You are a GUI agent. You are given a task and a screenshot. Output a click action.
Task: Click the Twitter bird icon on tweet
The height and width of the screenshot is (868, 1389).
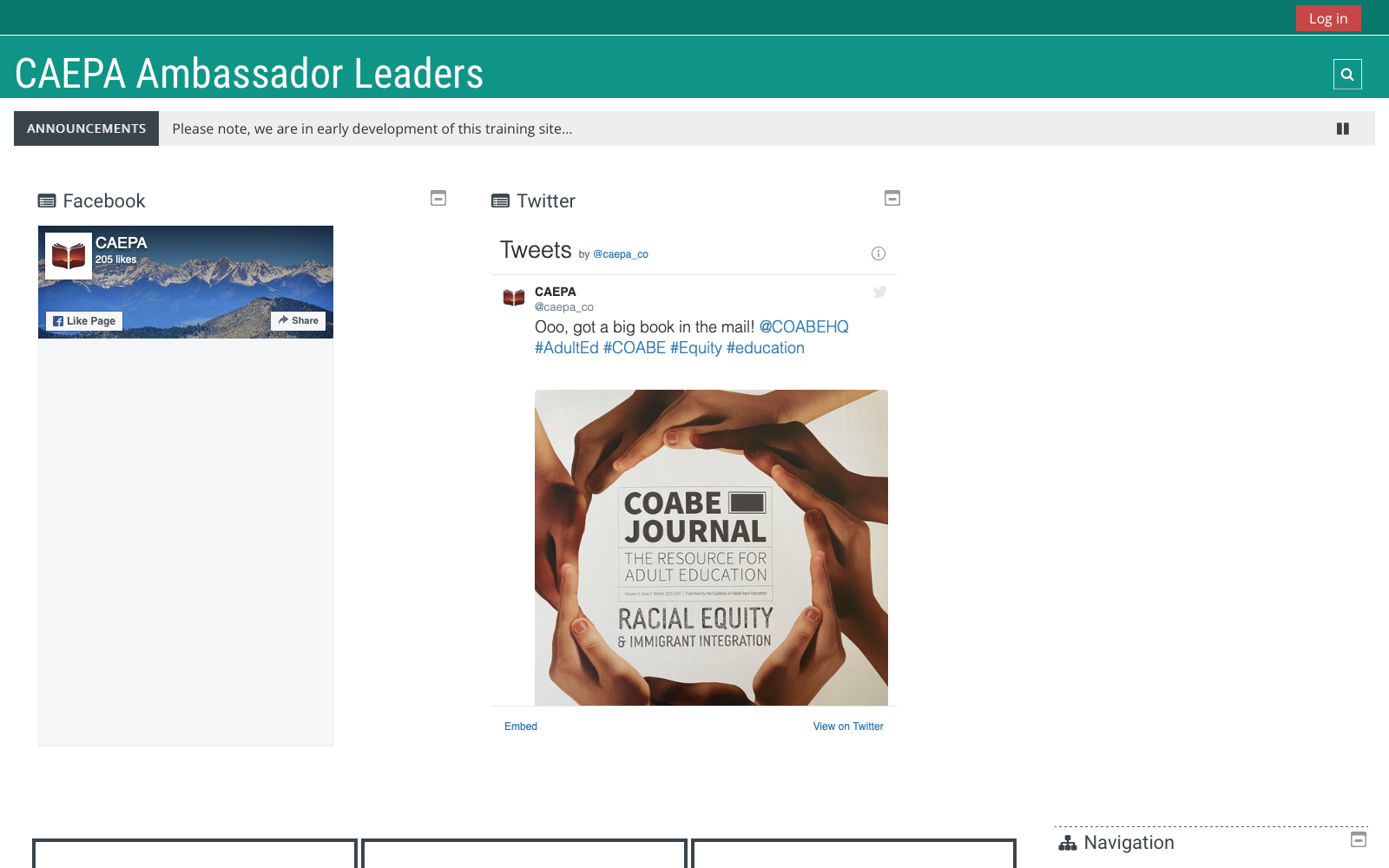pyautogui.click(x=879, y=292)
